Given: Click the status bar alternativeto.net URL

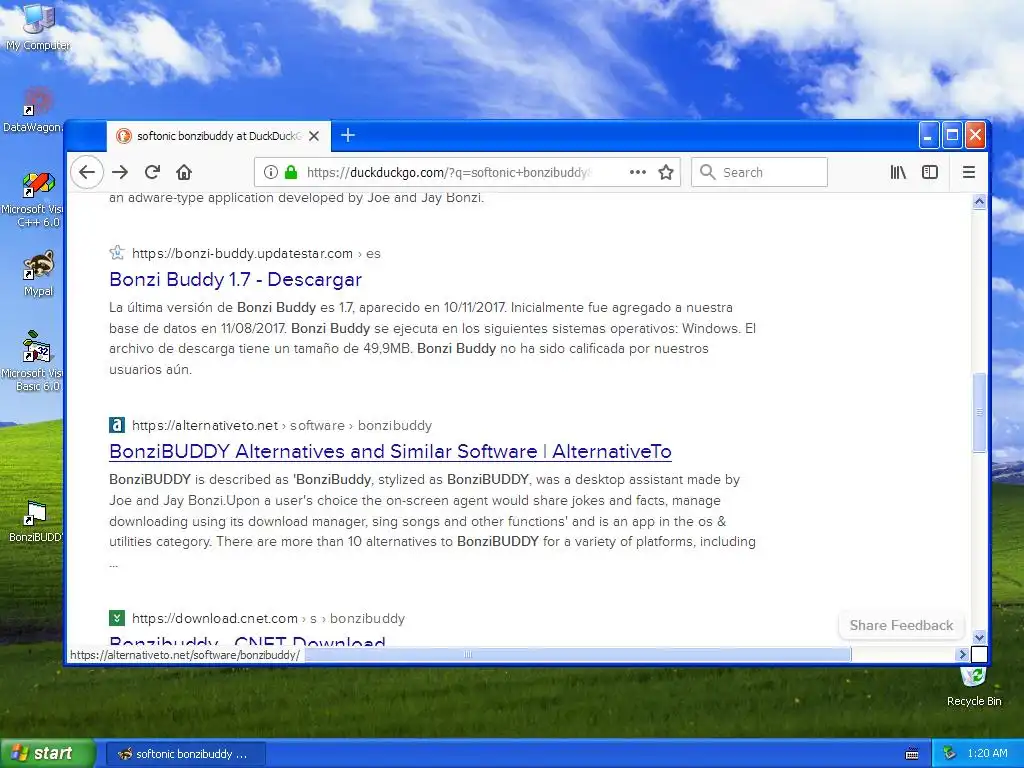Looking at the screenshot, I should pyautogui.click(x=185, y=655).
